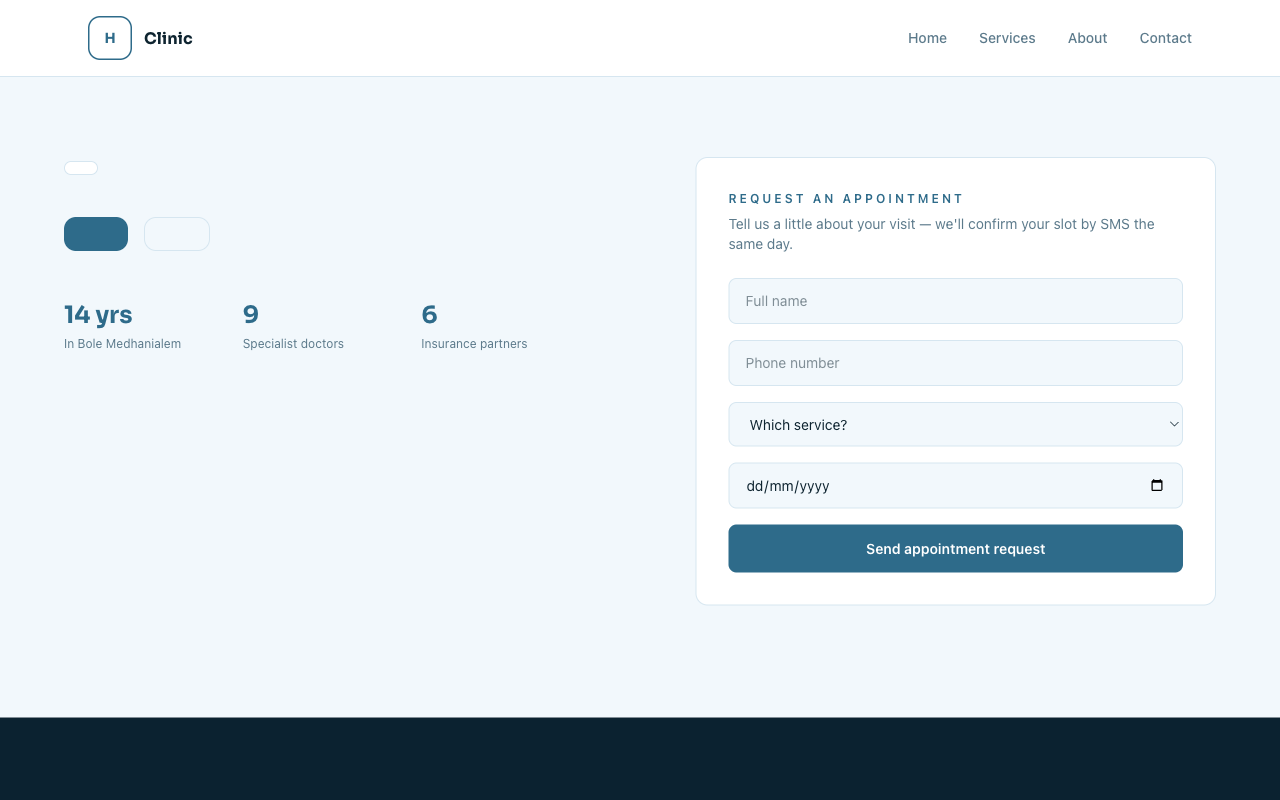Click the Clinic brand name
1280x800 pixels.
pos(168,38)
